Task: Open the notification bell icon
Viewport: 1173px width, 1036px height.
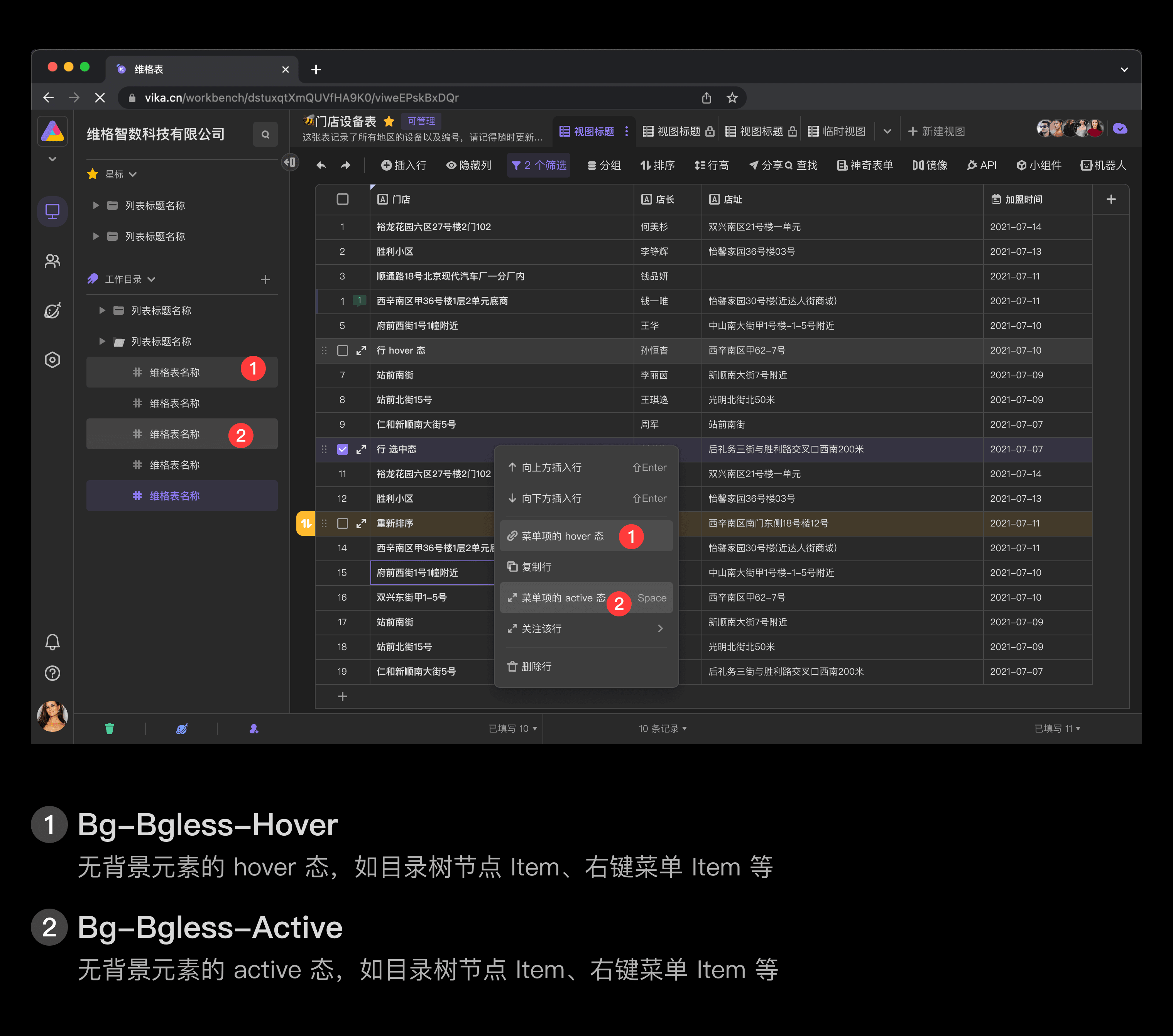Action: pyautogui.click(x=52, y=642)
